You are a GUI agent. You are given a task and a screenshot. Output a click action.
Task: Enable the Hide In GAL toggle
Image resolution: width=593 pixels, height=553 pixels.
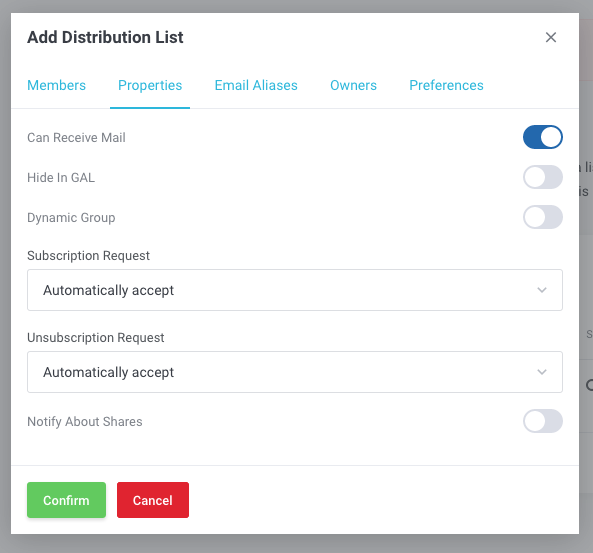point(543,177)
